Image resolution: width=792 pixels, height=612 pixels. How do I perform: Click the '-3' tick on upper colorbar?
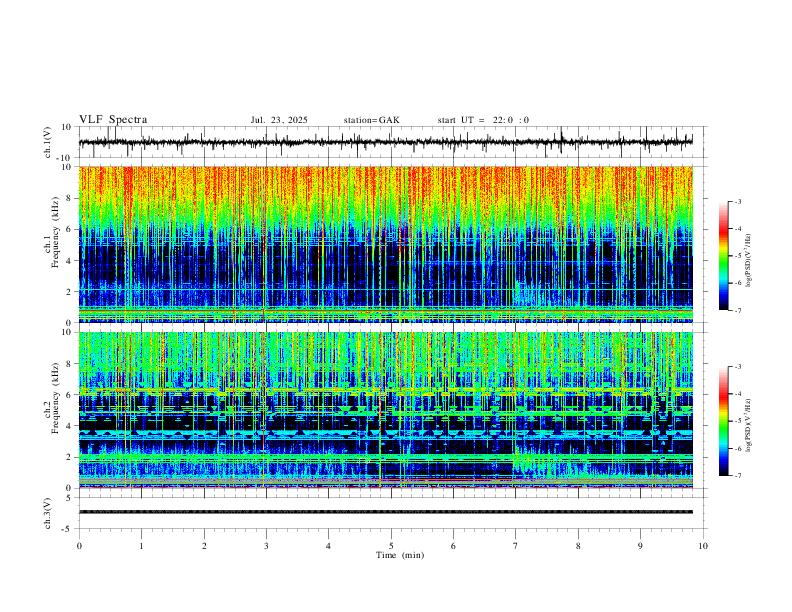pyautogui.click(x=738, y=201)
